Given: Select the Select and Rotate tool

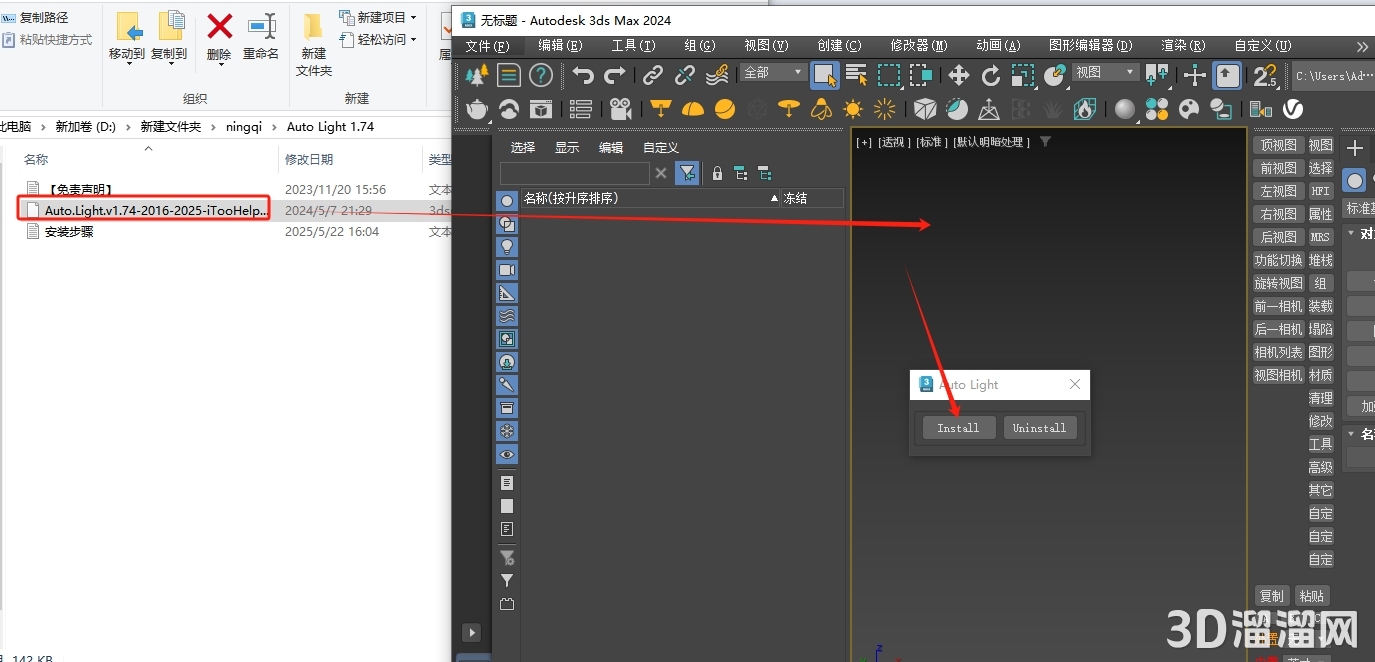Looking at the screenshot, I should click(x=990, y=75).
